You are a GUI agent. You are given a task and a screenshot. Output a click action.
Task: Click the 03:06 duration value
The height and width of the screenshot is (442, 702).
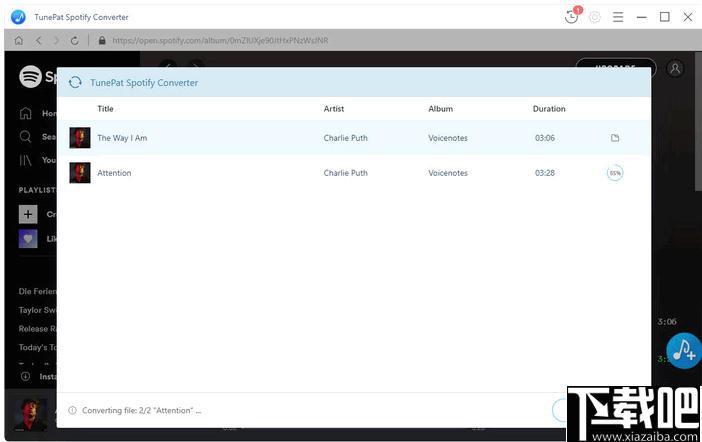pos(545,138)
